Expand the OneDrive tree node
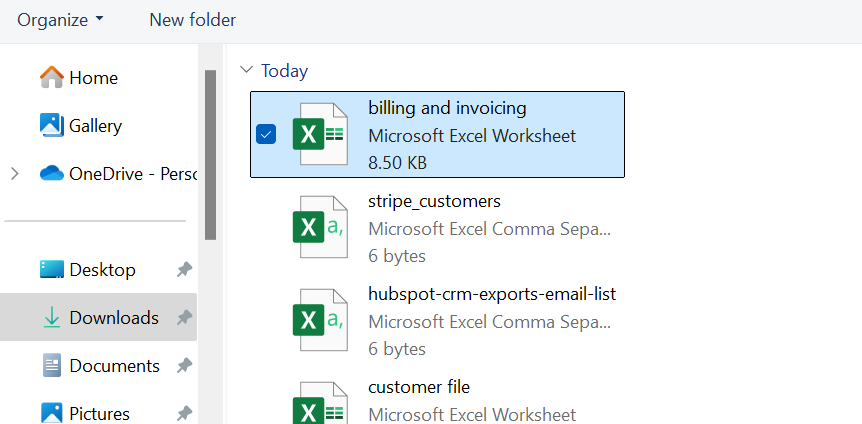 14,173
